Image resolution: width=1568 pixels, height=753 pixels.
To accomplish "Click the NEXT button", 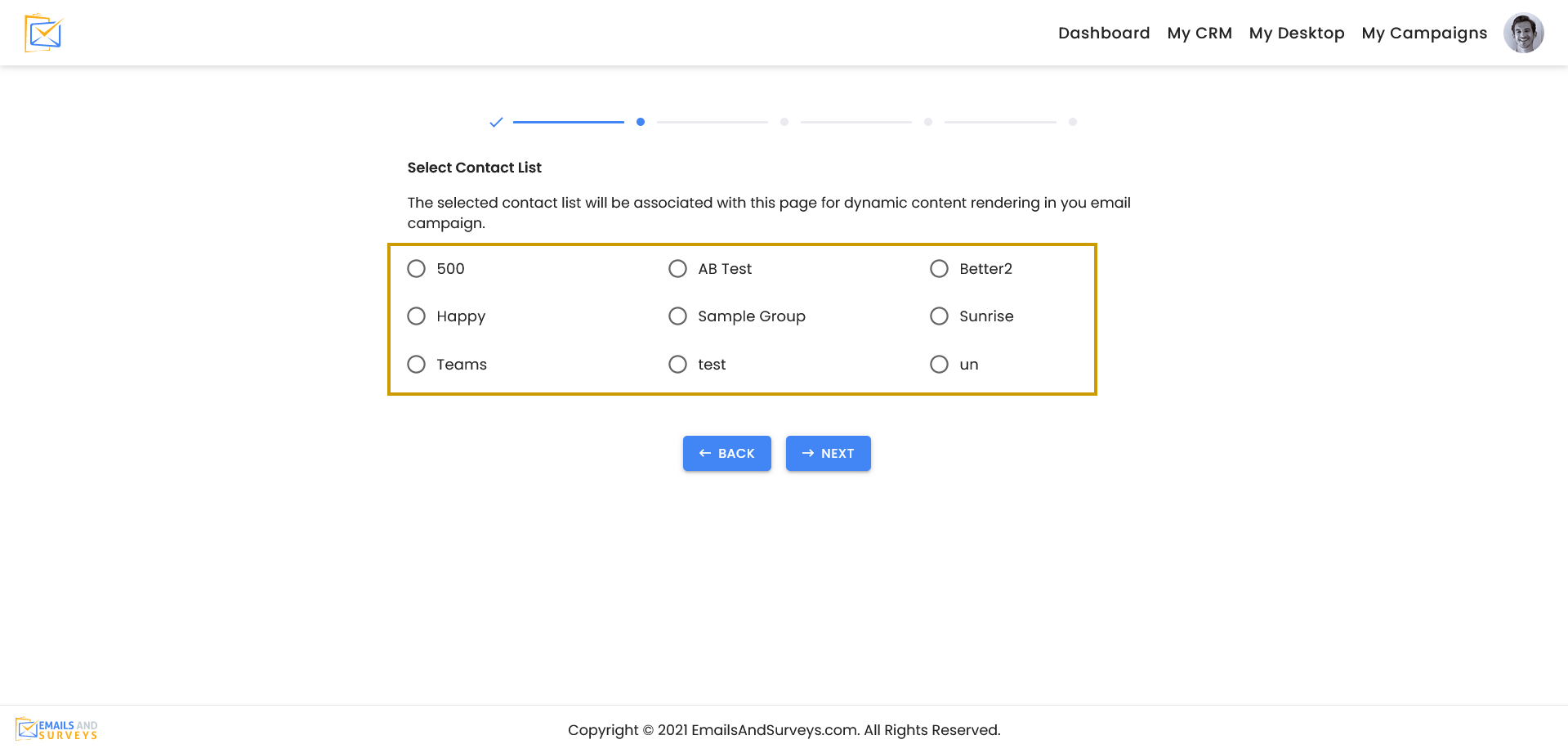I will pyautogui.click(x=828, y=453).
